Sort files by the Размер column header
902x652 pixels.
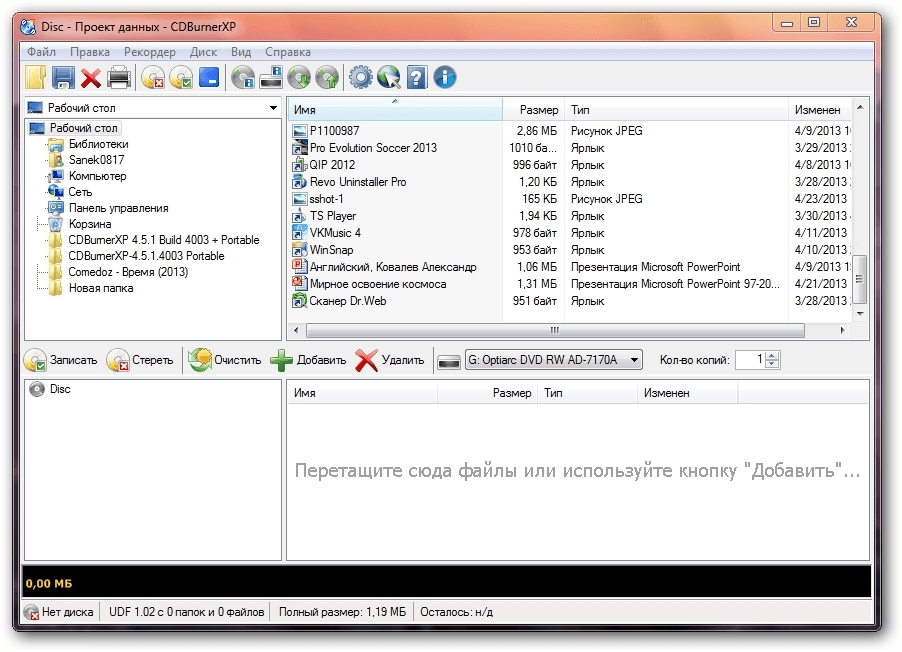[x=538, y=110]
